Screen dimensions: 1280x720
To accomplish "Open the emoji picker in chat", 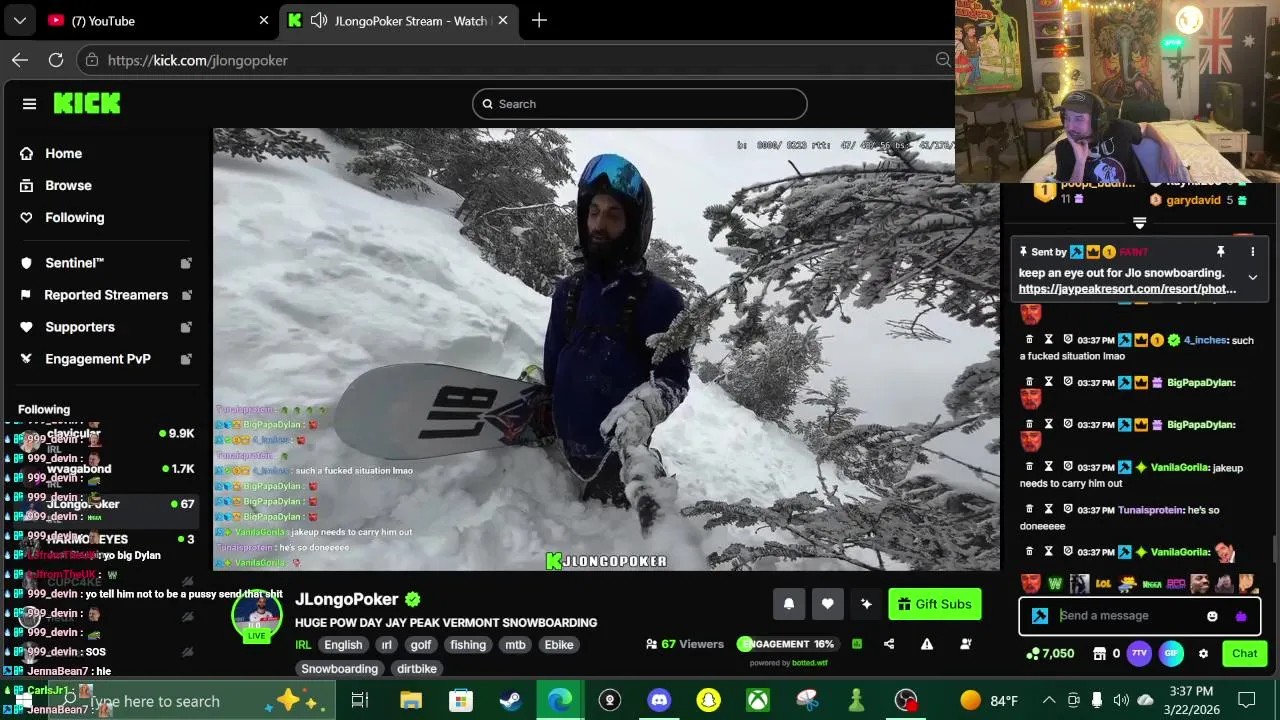I will pyautogui.click(x=1212, y=616).
